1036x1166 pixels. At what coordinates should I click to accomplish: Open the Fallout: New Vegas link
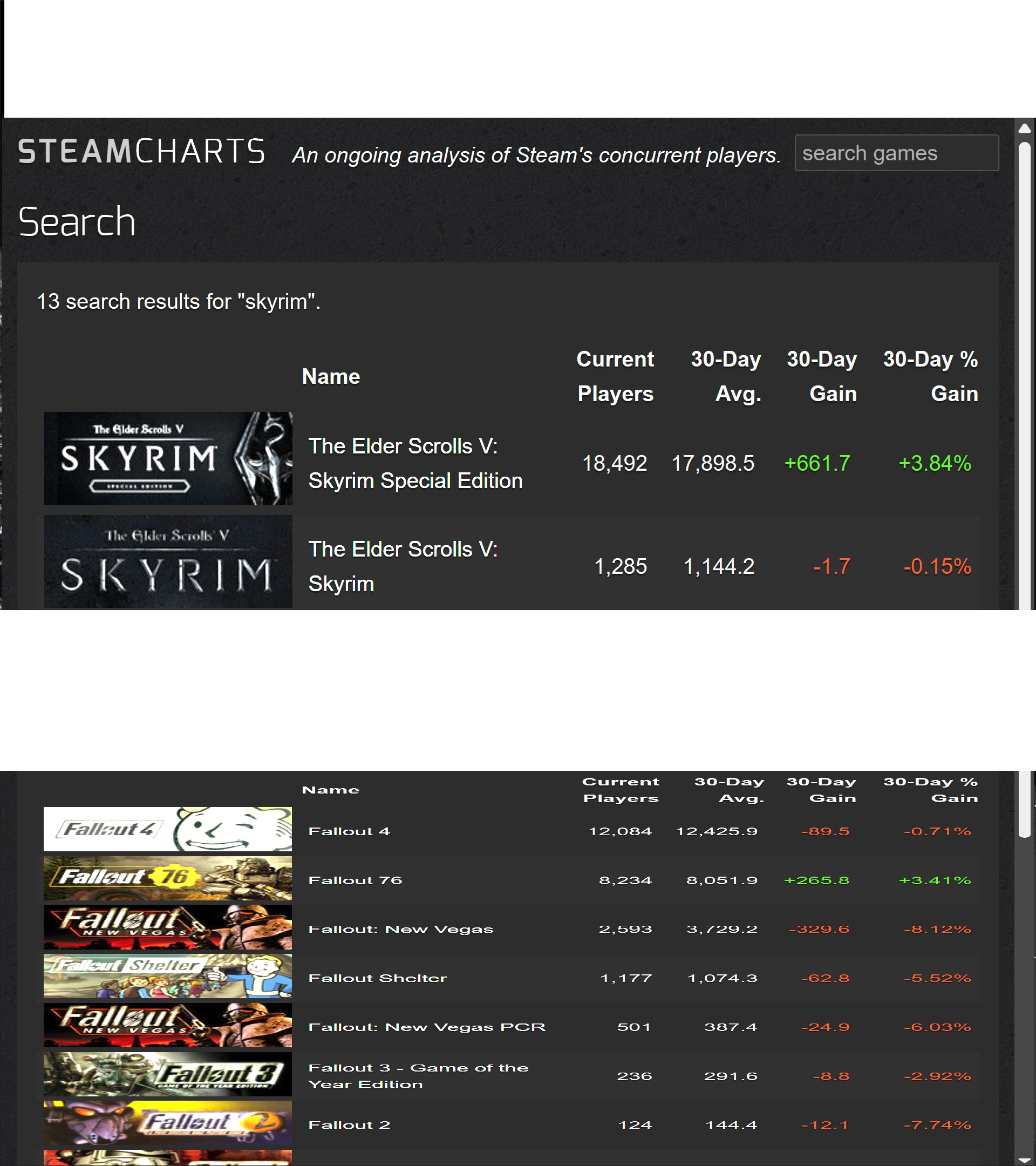pyautogui.click(x=400, y=929)
